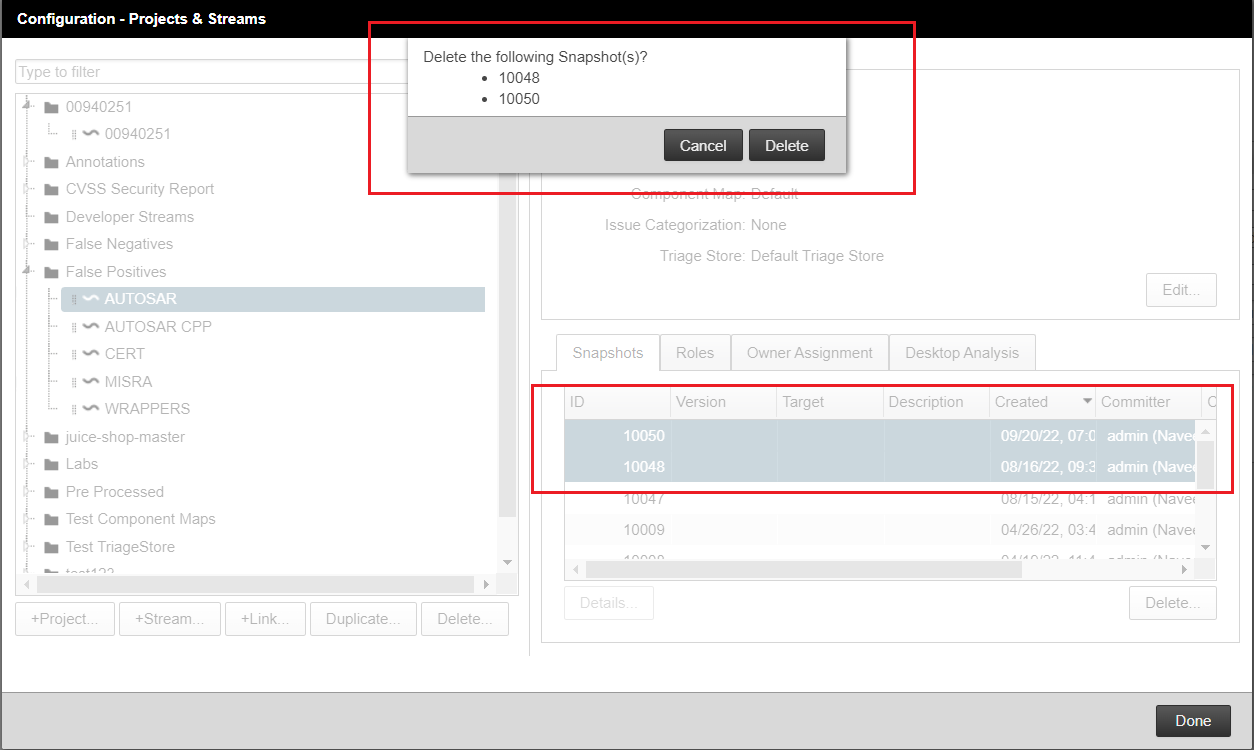This screenshot has height=750, width=1254.
Task: Confirm snapshot removal with the Delete button
Action: (x=787, y=144)
